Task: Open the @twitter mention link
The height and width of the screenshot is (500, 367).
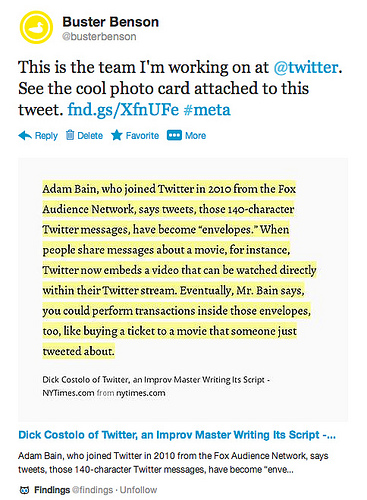Action: [306, 67]
